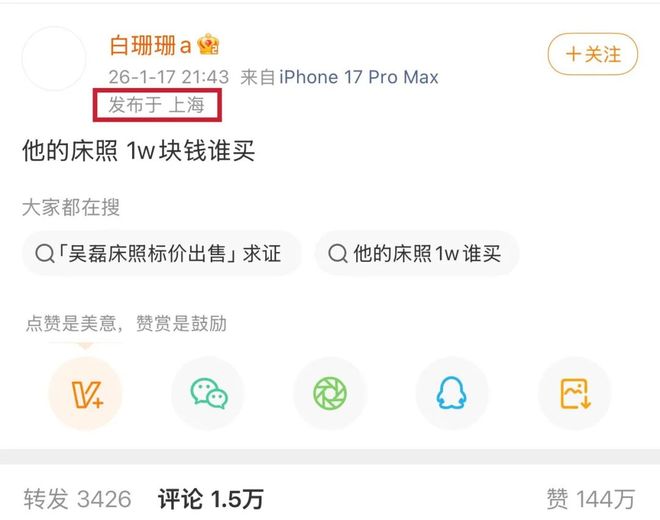Open the 白珊珊a profile via the username
Image resolution: width=660 pixels, height=520 pixels.
click(150, 45)
